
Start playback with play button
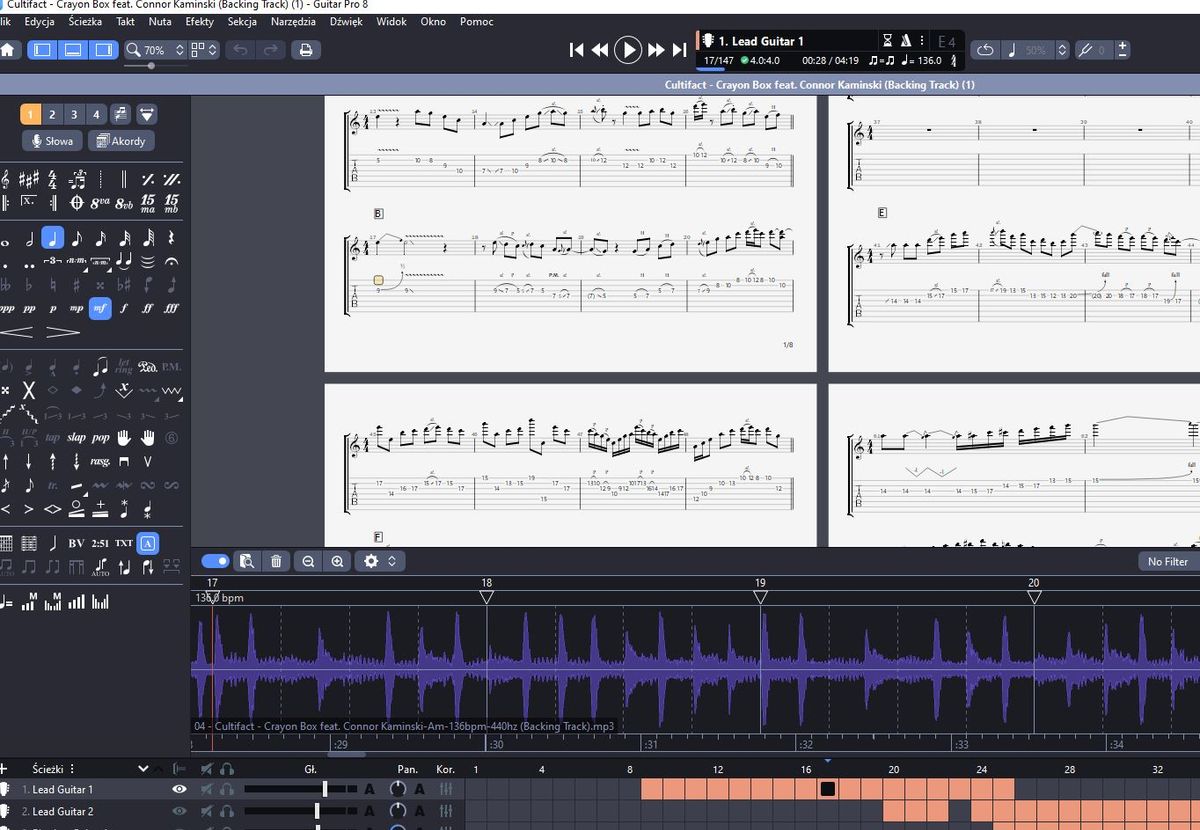tap(627, 49)
